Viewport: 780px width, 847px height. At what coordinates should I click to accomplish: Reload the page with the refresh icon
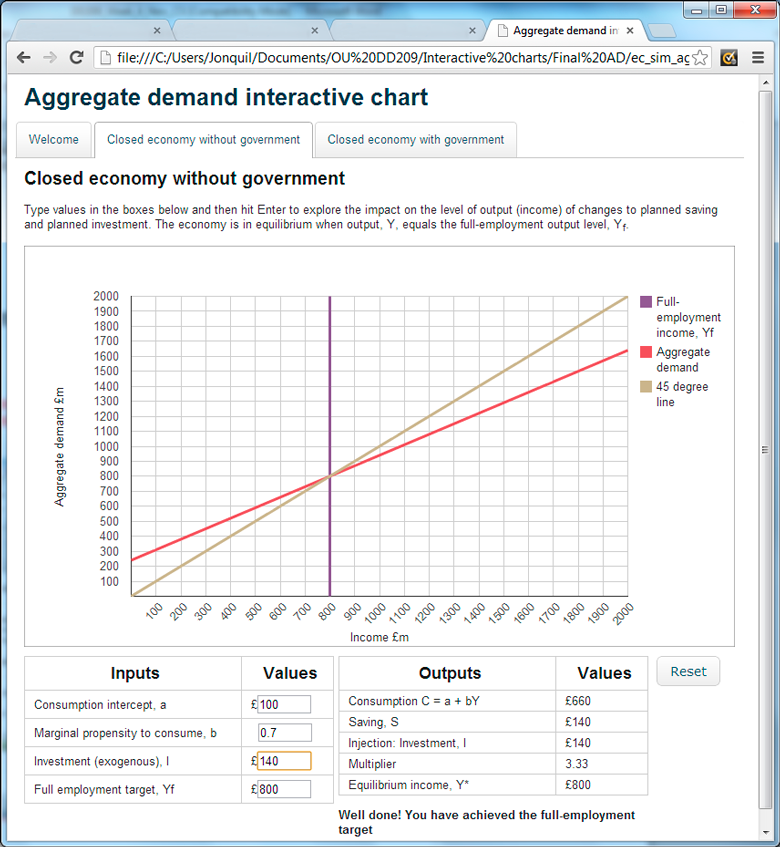coord(76,58)
